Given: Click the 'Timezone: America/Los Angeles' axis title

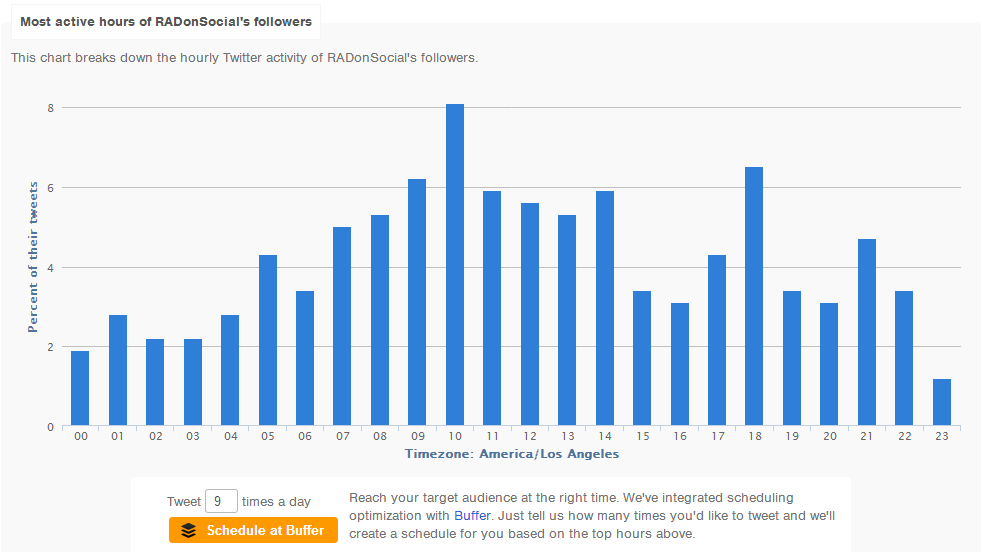Looking at the screenshot, I should tap(512, 454).
